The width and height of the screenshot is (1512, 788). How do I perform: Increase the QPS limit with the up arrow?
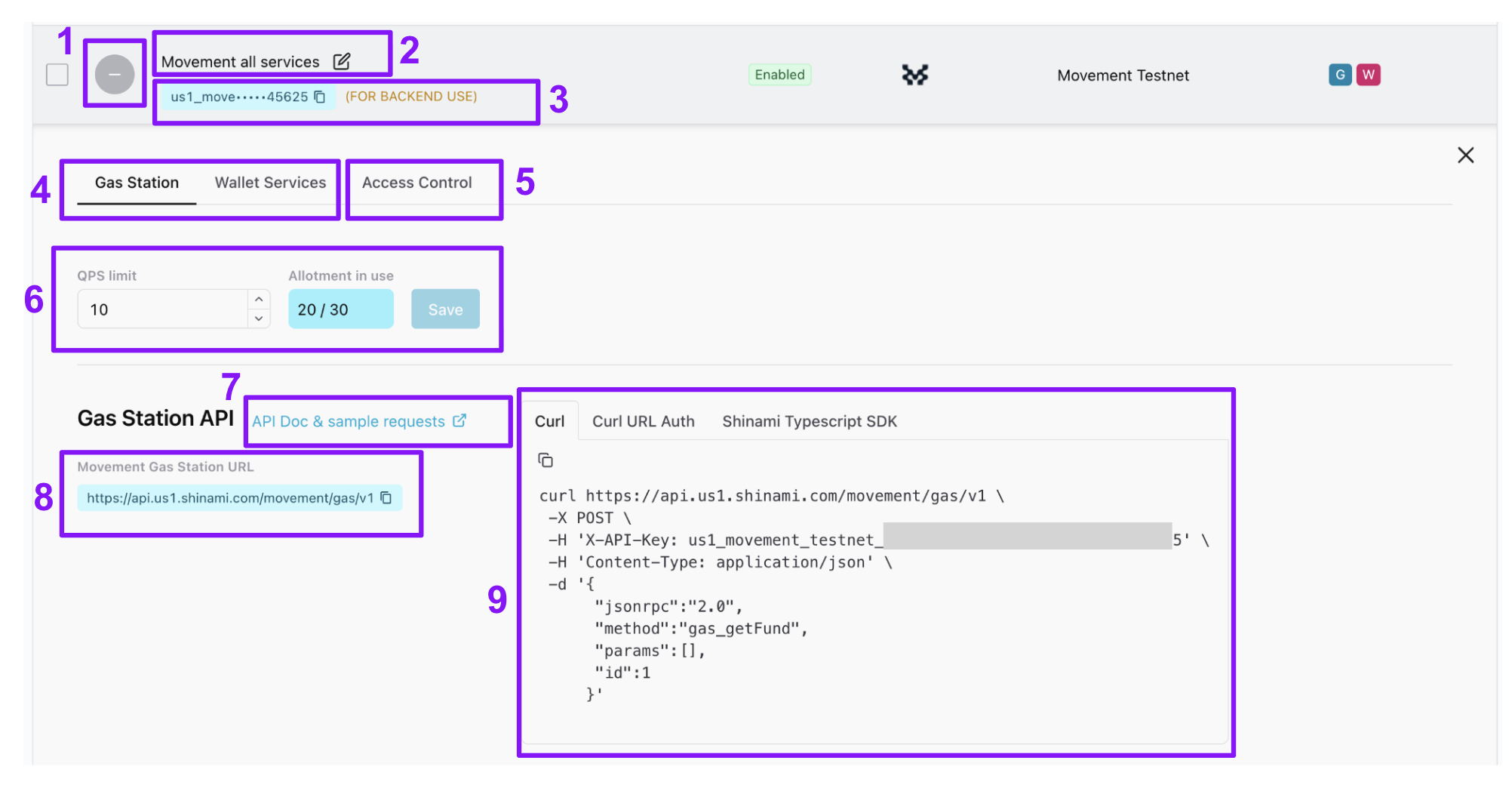click(259, 300)
